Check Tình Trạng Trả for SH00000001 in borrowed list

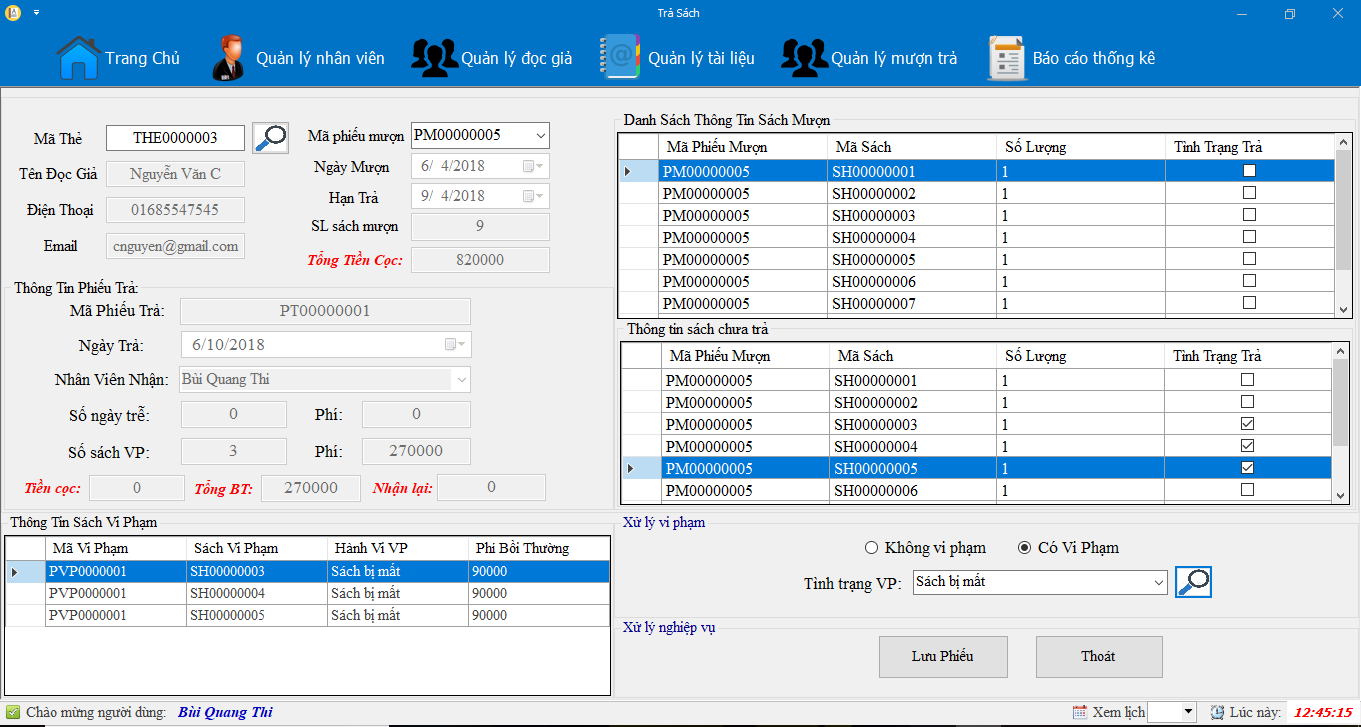1249,171
